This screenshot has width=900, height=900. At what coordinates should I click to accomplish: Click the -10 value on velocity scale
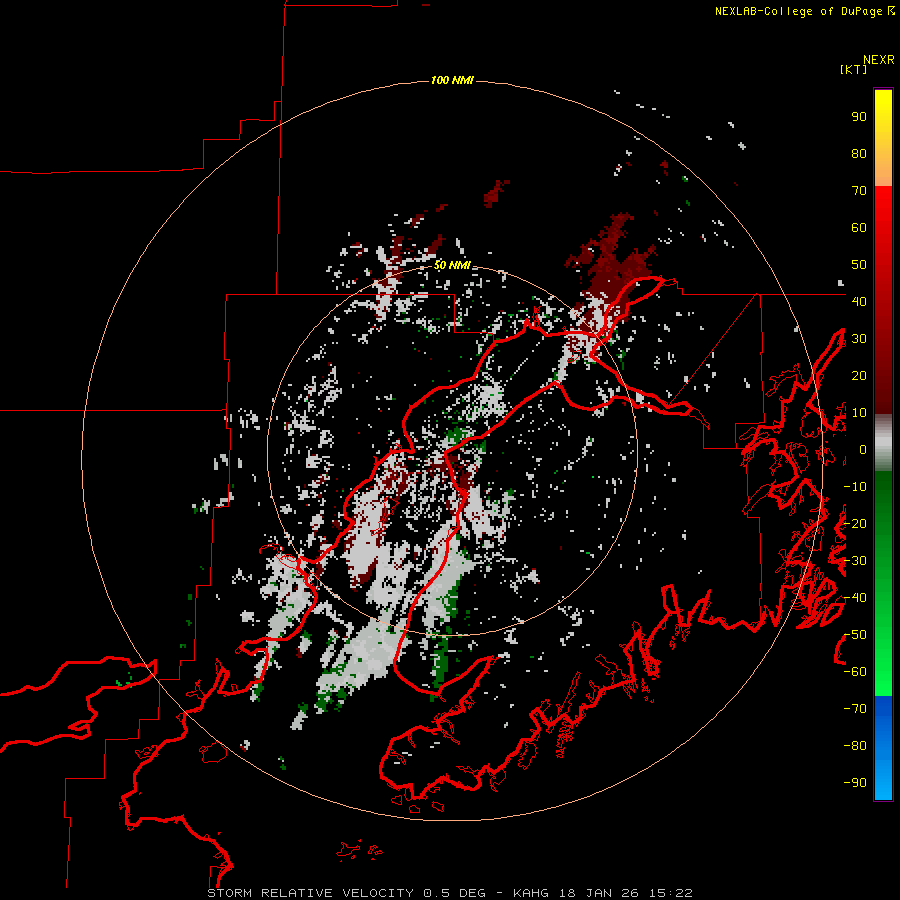pos(855,487)
